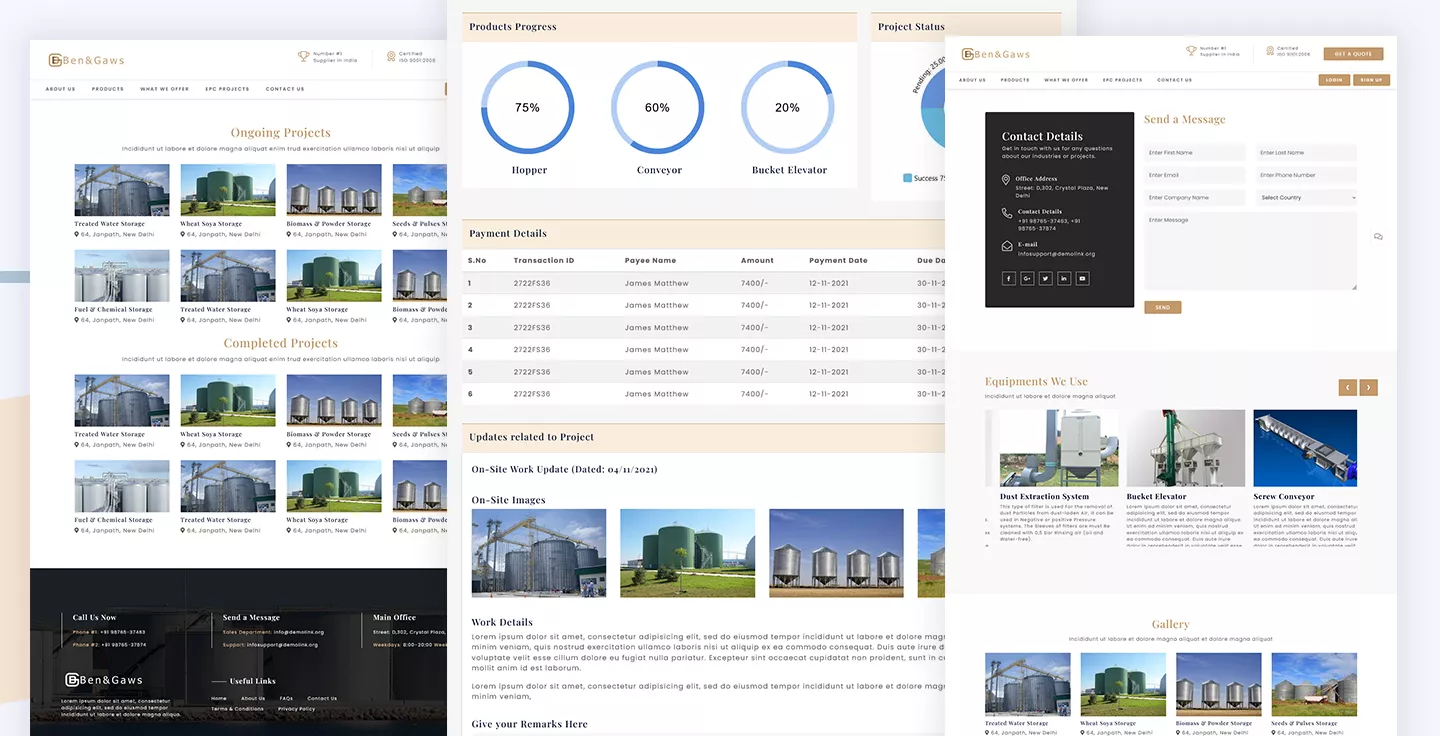Click the previous arrow in Equipments We Use

tap(1347, 387)
